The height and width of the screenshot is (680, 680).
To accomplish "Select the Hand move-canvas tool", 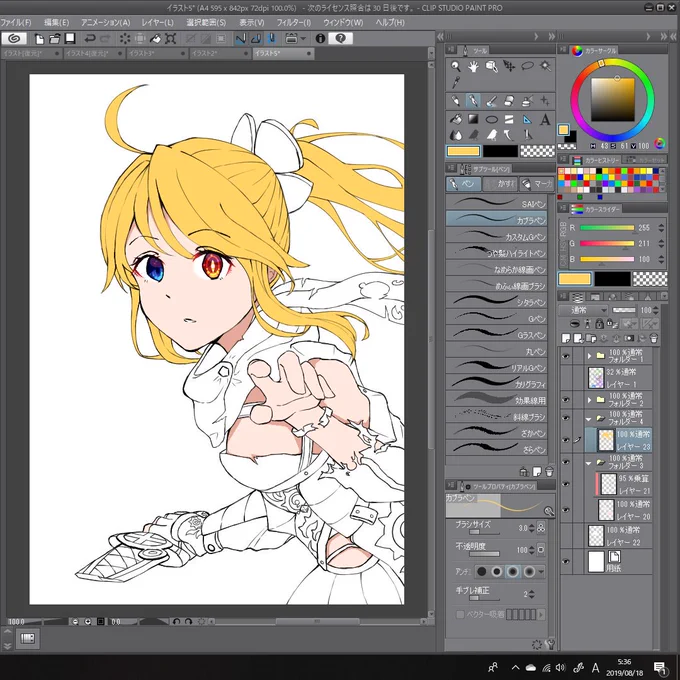I will tap(473, 66).
